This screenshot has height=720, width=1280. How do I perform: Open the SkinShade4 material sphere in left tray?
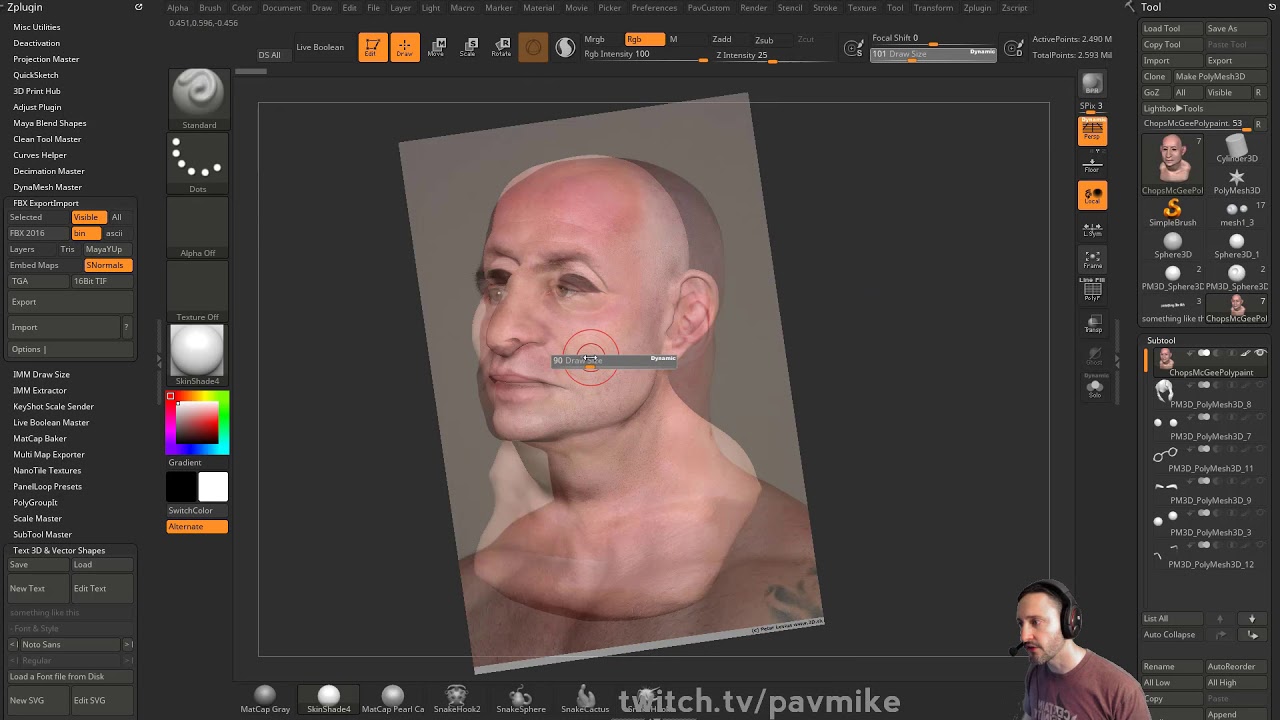198,355
